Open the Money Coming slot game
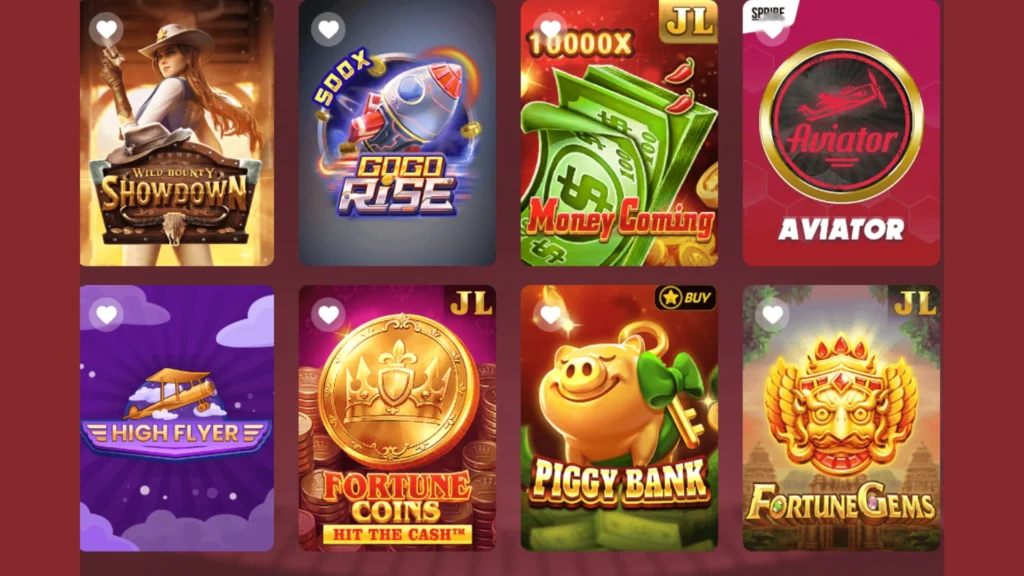This screenshot has width=1024, height=576. (619, 133)
